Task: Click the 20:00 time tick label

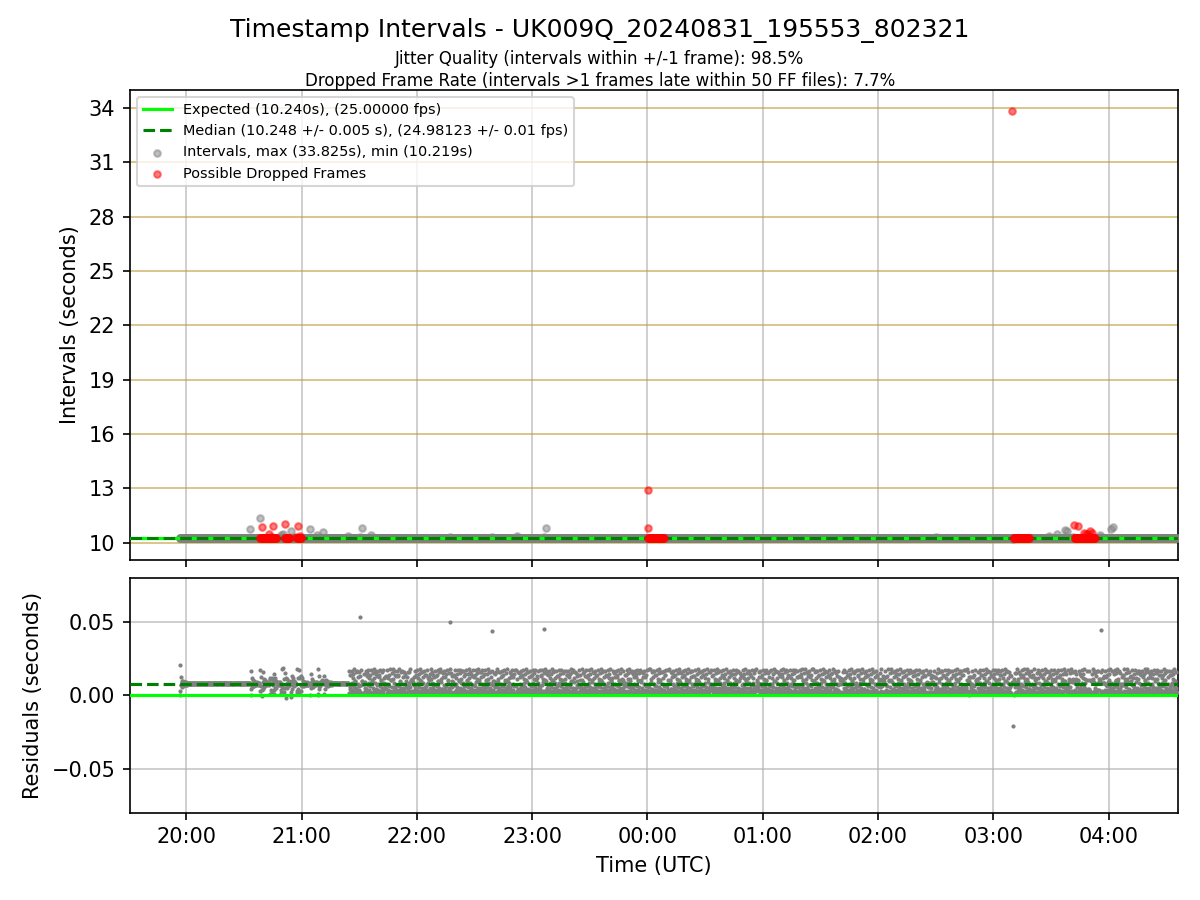Action: (x=186, y=835)
